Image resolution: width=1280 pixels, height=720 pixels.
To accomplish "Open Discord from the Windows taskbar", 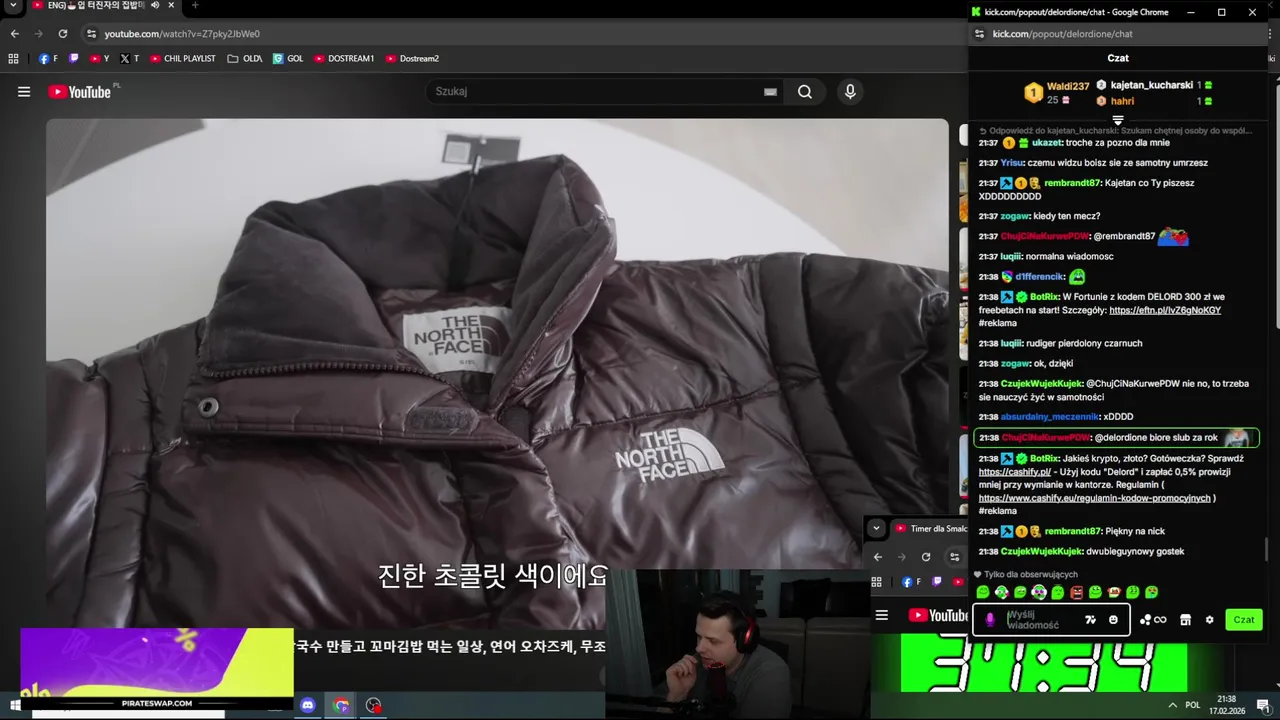I will tap(308, 705).
